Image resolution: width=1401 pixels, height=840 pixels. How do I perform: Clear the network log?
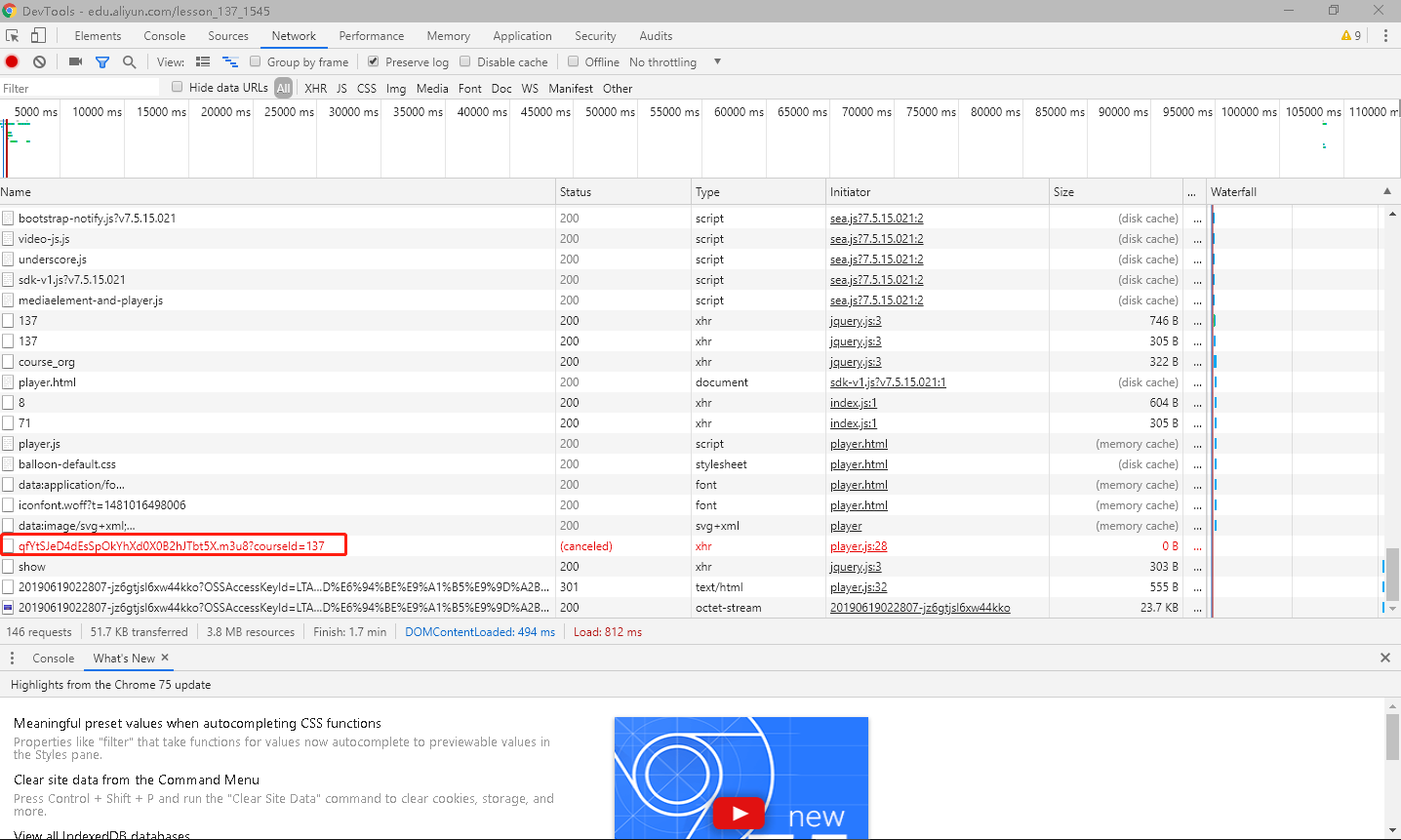click(39, 61)
